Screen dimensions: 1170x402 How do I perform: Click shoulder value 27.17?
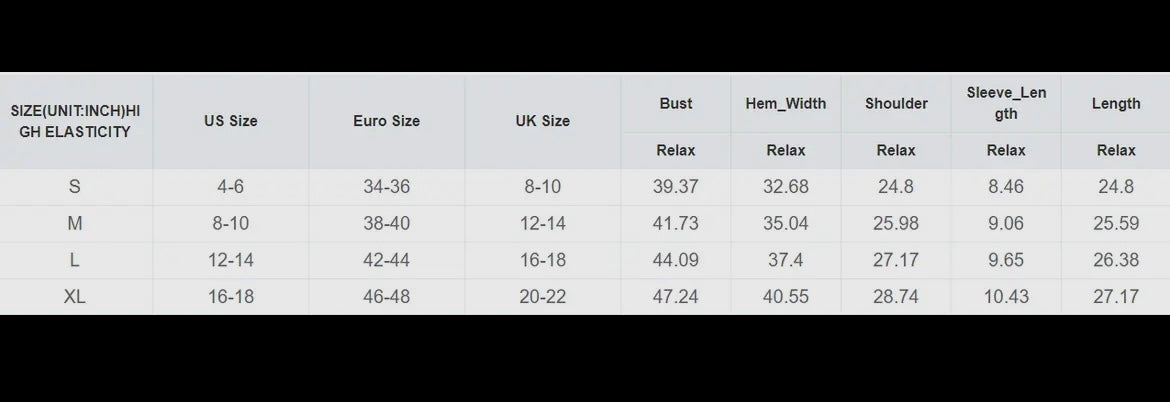pyautogui.click(x=896, y=260)
